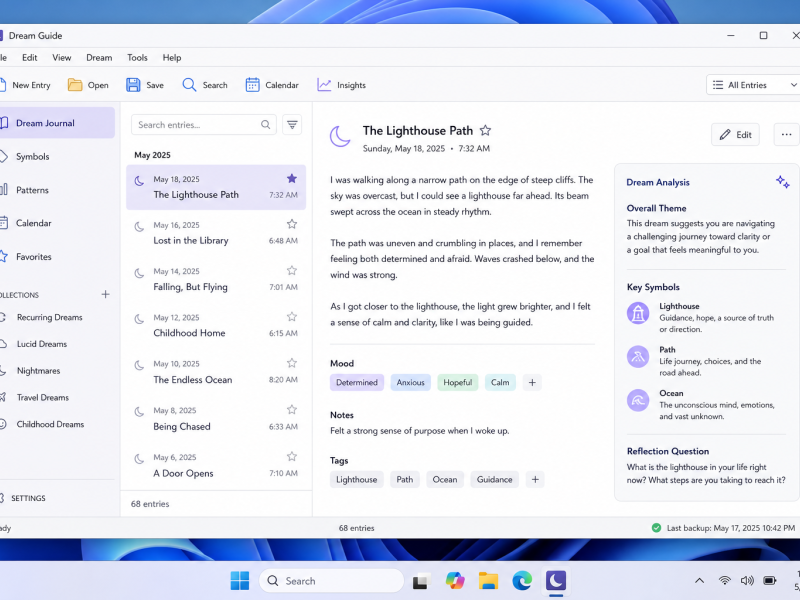Click the Lighthouse symbol icon
Image resolution: width=800 pixels, height=600 pixels.
[638, 313]
